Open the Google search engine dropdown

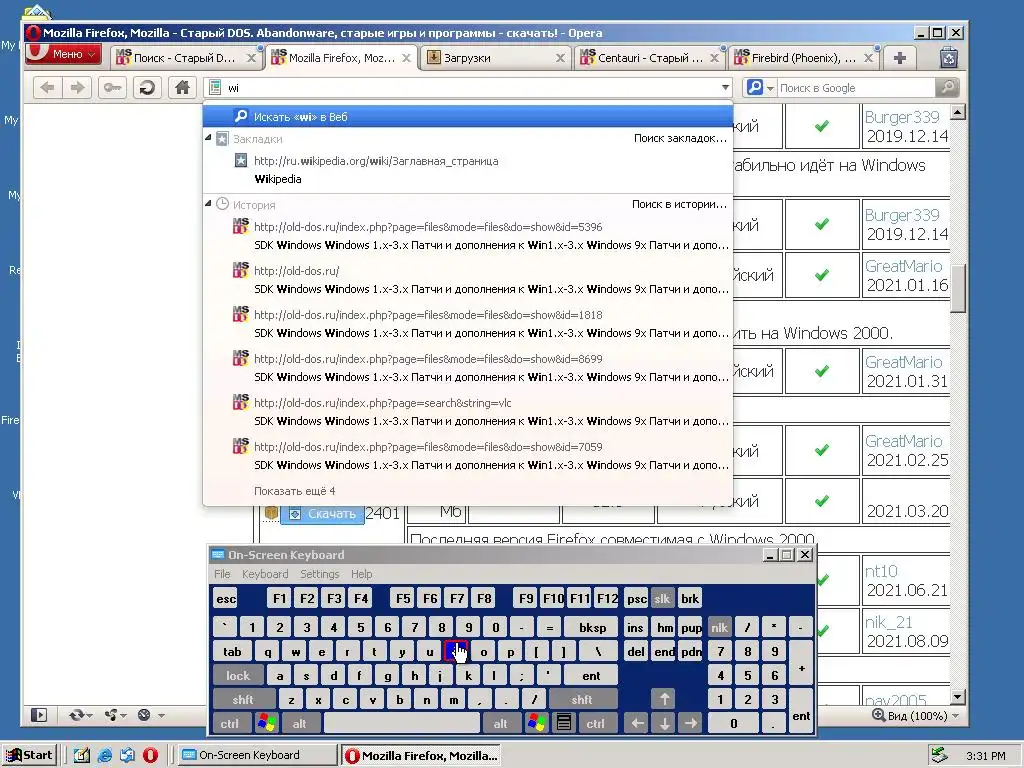[760, 88]
